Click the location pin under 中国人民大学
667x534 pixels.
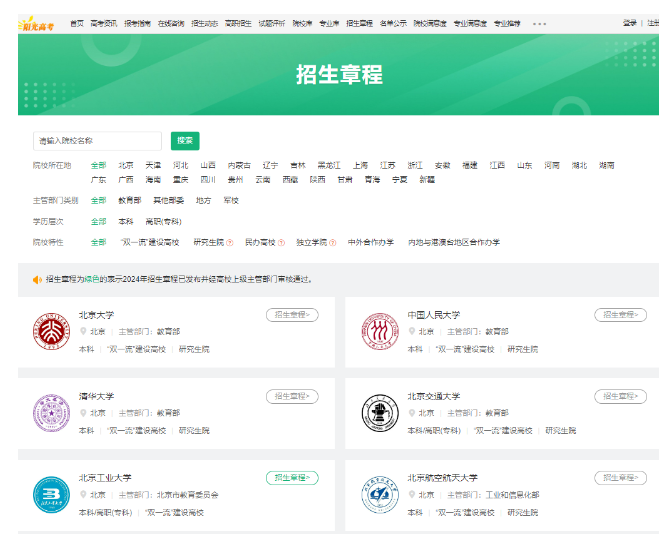(412, 331)
